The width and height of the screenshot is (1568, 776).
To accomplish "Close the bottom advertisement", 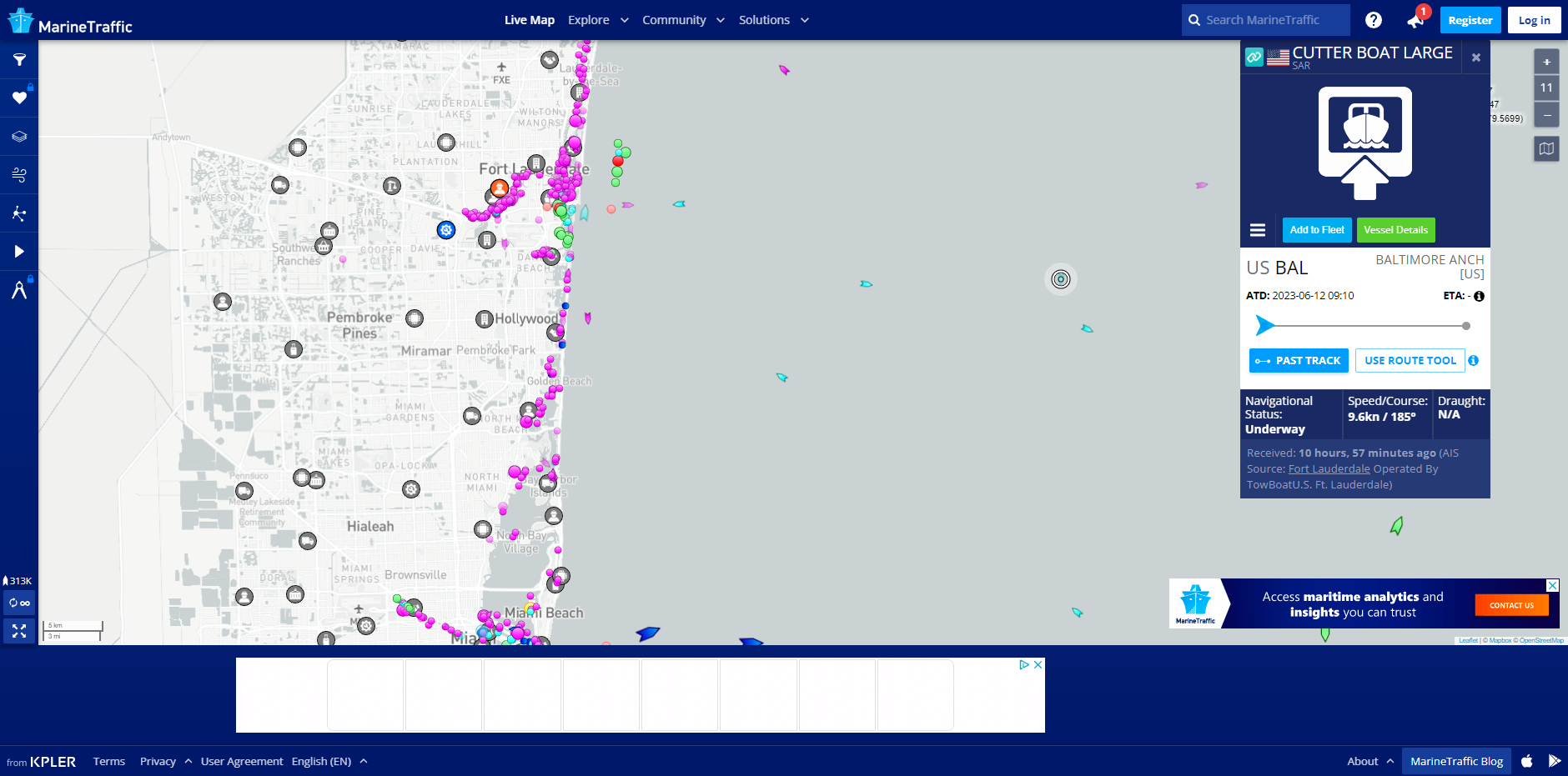I will point(1038,664).
